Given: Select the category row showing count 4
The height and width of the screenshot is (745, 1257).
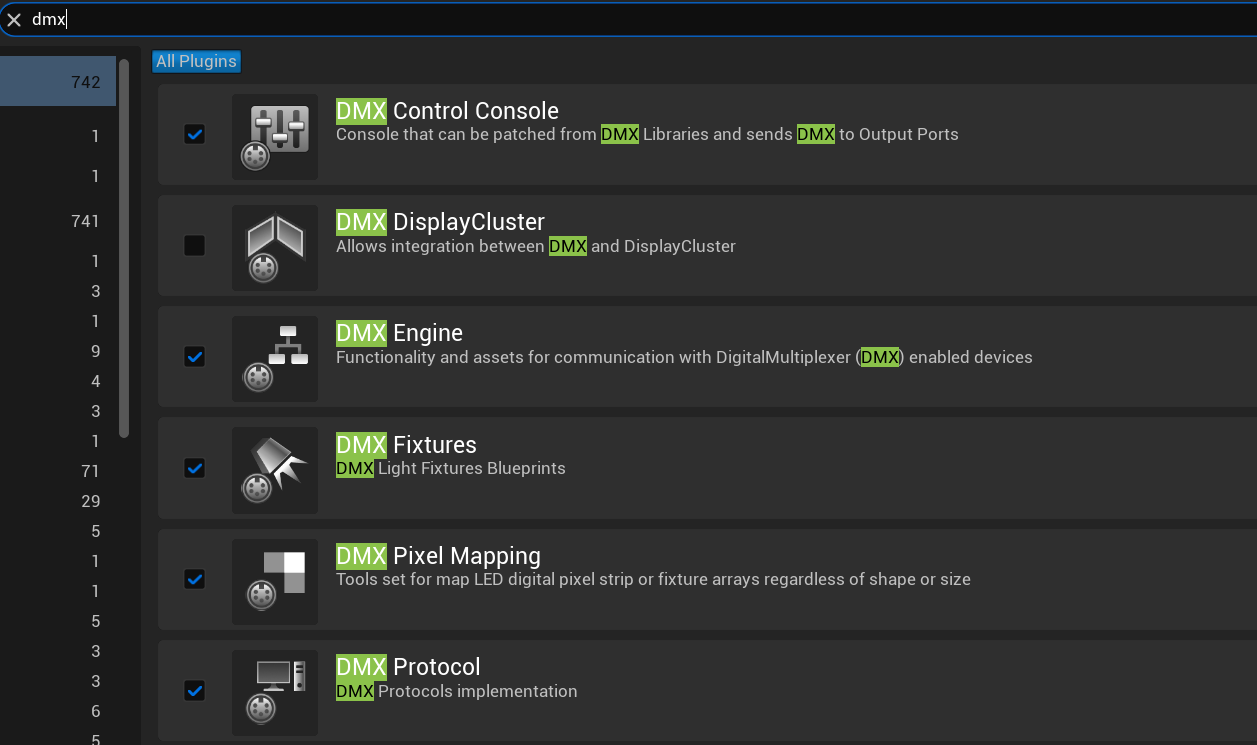Looking at the screenshot, I should click(x=58, y=381).
